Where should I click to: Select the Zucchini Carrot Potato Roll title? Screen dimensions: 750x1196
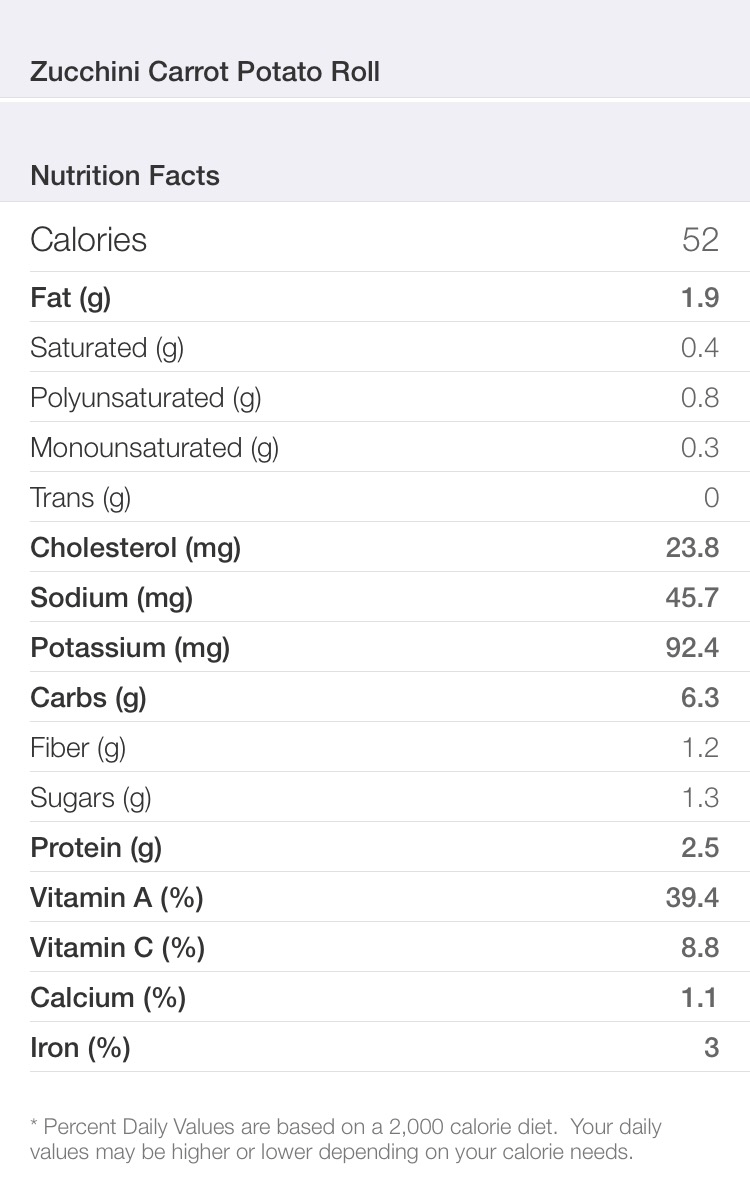[204, 72]
